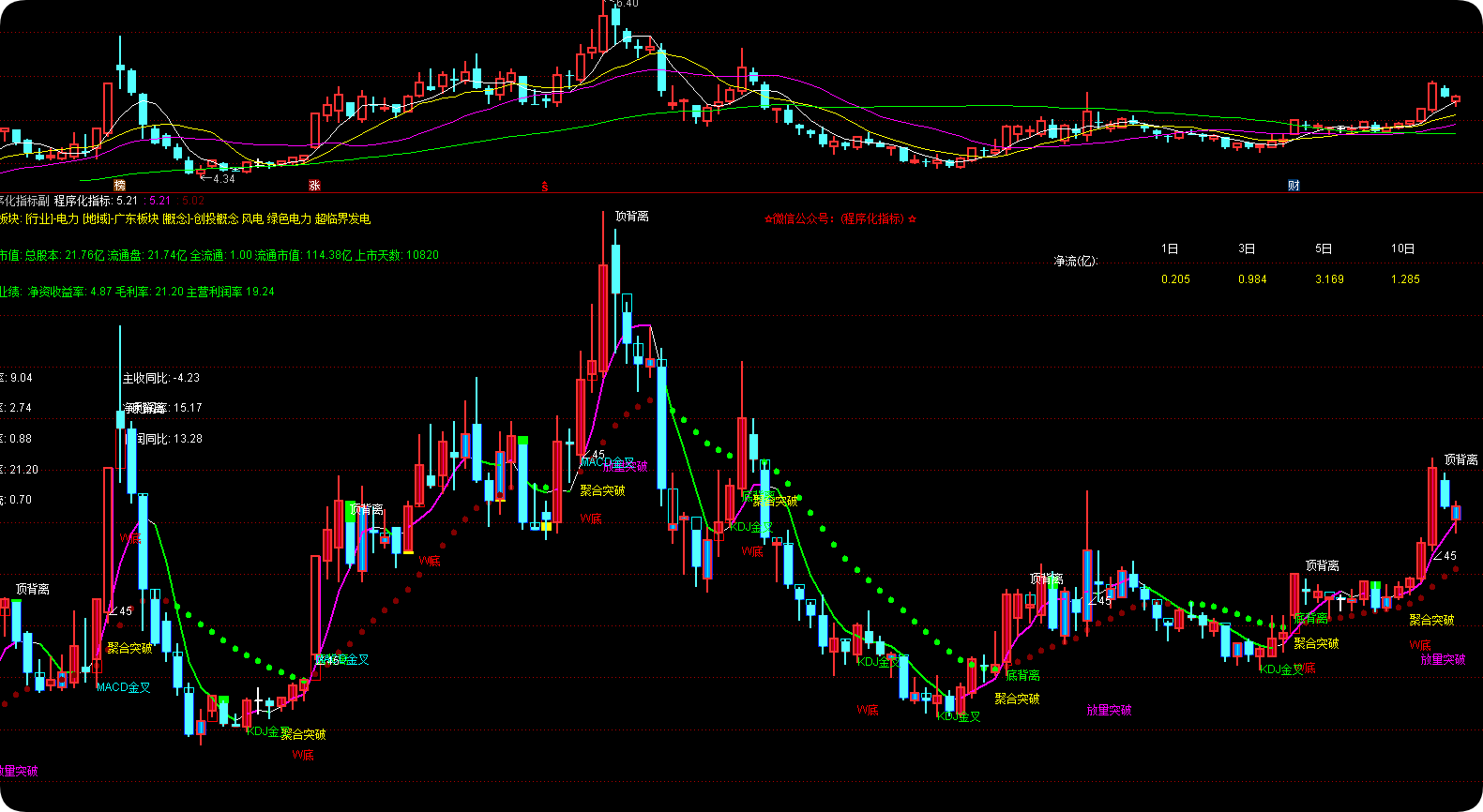Click the 21.20 value on left edge
1483x812 pixels.
23,470
